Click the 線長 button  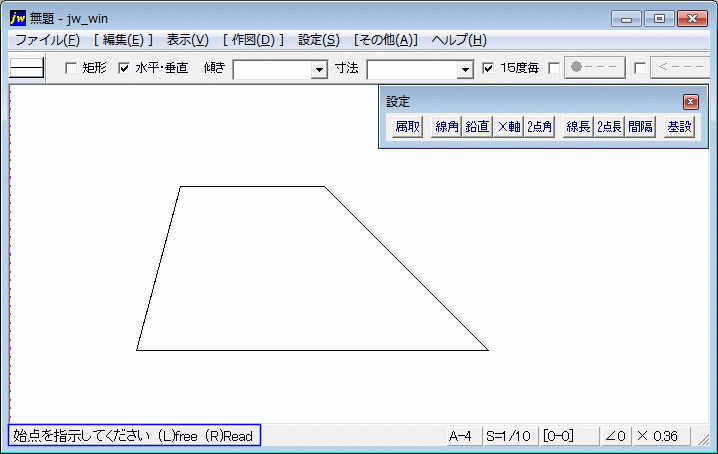578,126
